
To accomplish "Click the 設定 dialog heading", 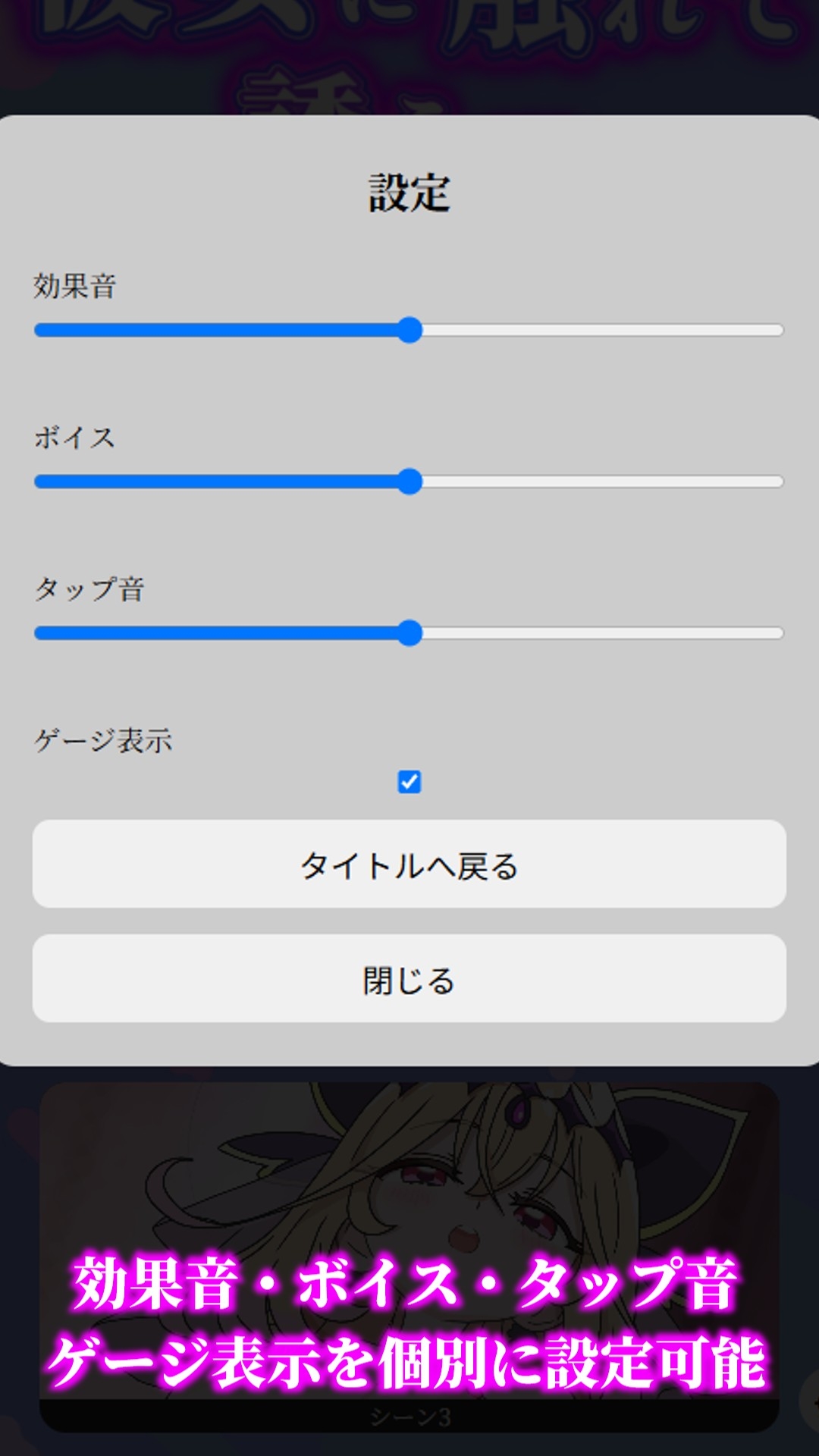I will point(409,193).
